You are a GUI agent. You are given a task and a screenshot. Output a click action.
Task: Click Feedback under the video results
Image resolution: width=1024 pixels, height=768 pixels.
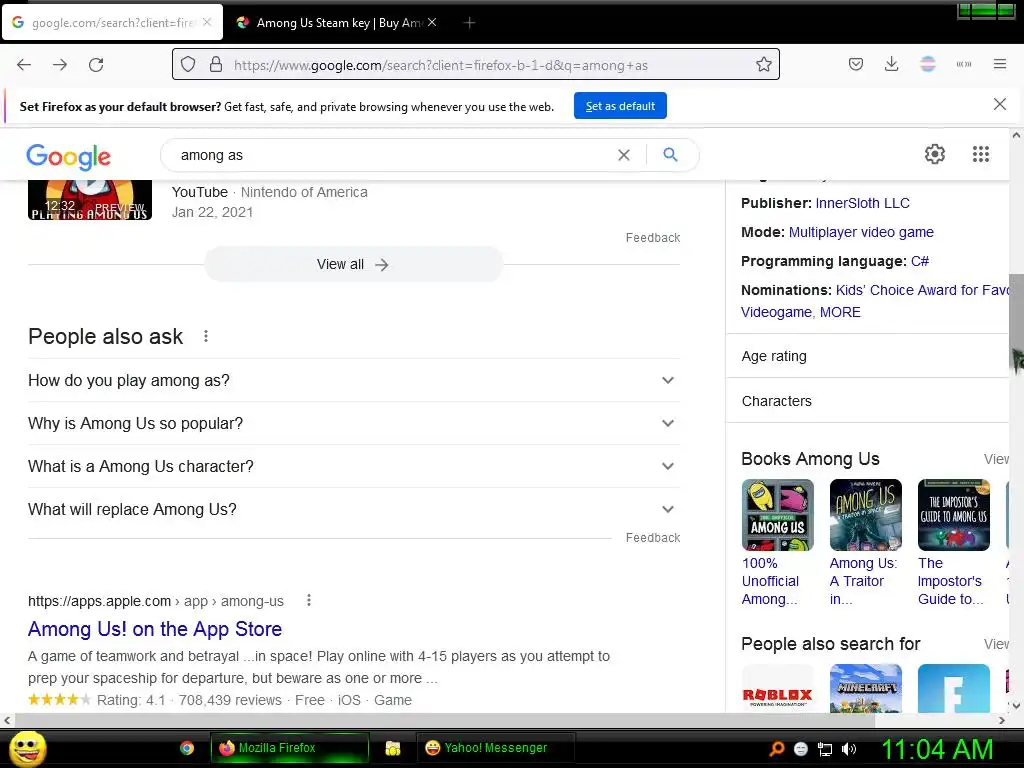tap(652, 238)
